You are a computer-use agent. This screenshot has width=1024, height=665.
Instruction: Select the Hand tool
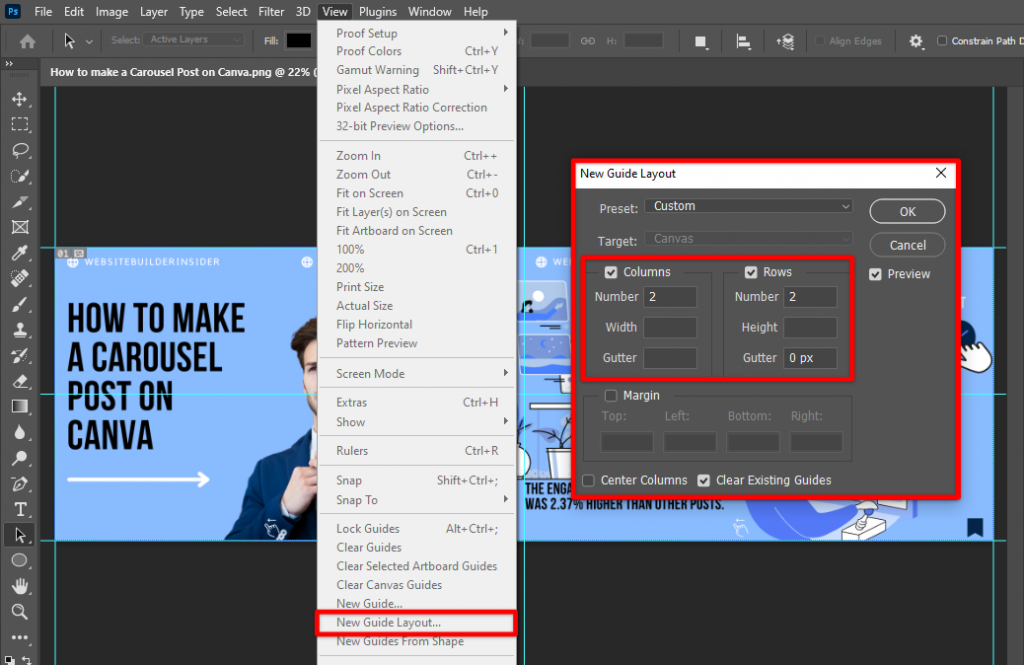[x=21, y=587]
